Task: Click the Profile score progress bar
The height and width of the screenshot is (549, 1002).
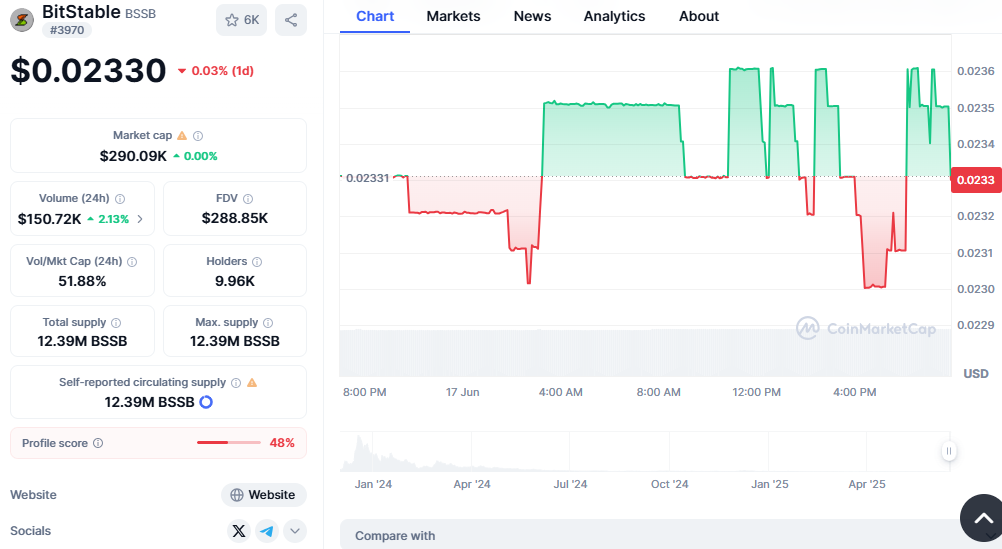Action: point(229,443)
